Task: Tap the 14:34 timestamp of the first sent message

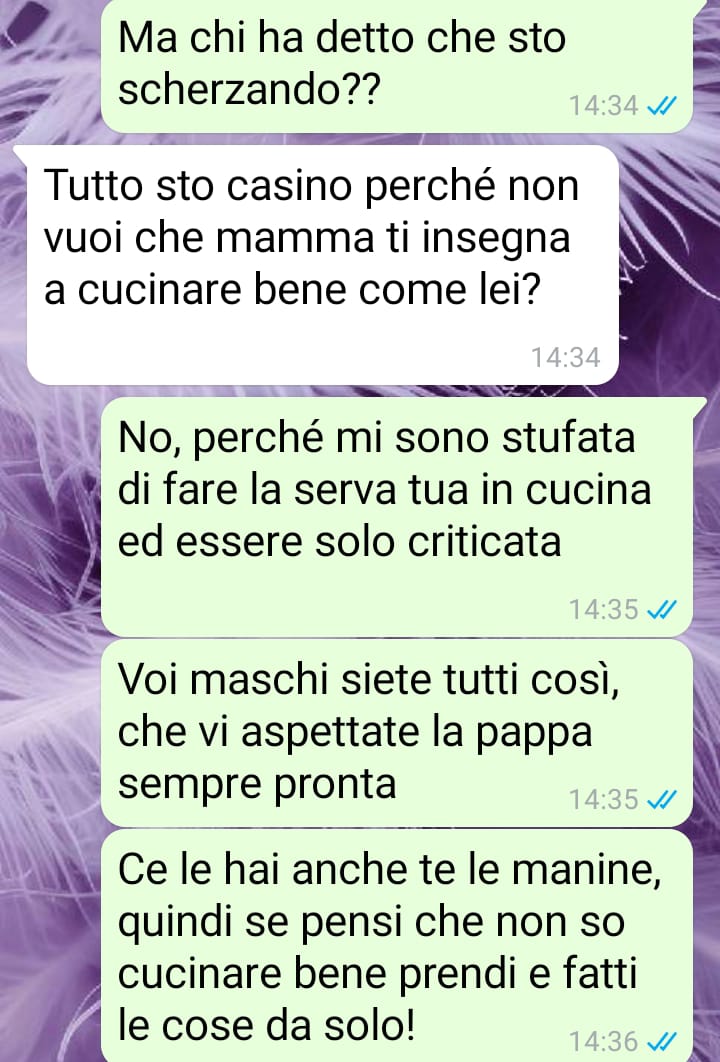Action: (603, 106)
